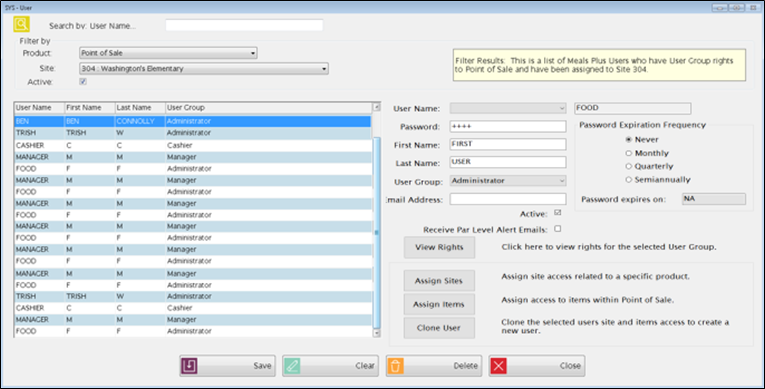Click the Save disk icon
The width and height of the screenshot is (765, 389).
pyautogui.click(x=189, y=366)
